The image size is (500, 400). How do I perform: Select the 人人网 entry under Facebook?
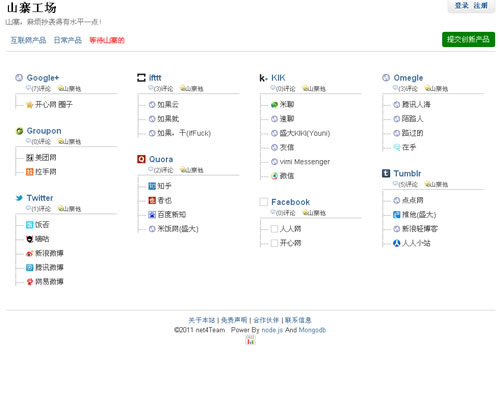tap(290, 229)
